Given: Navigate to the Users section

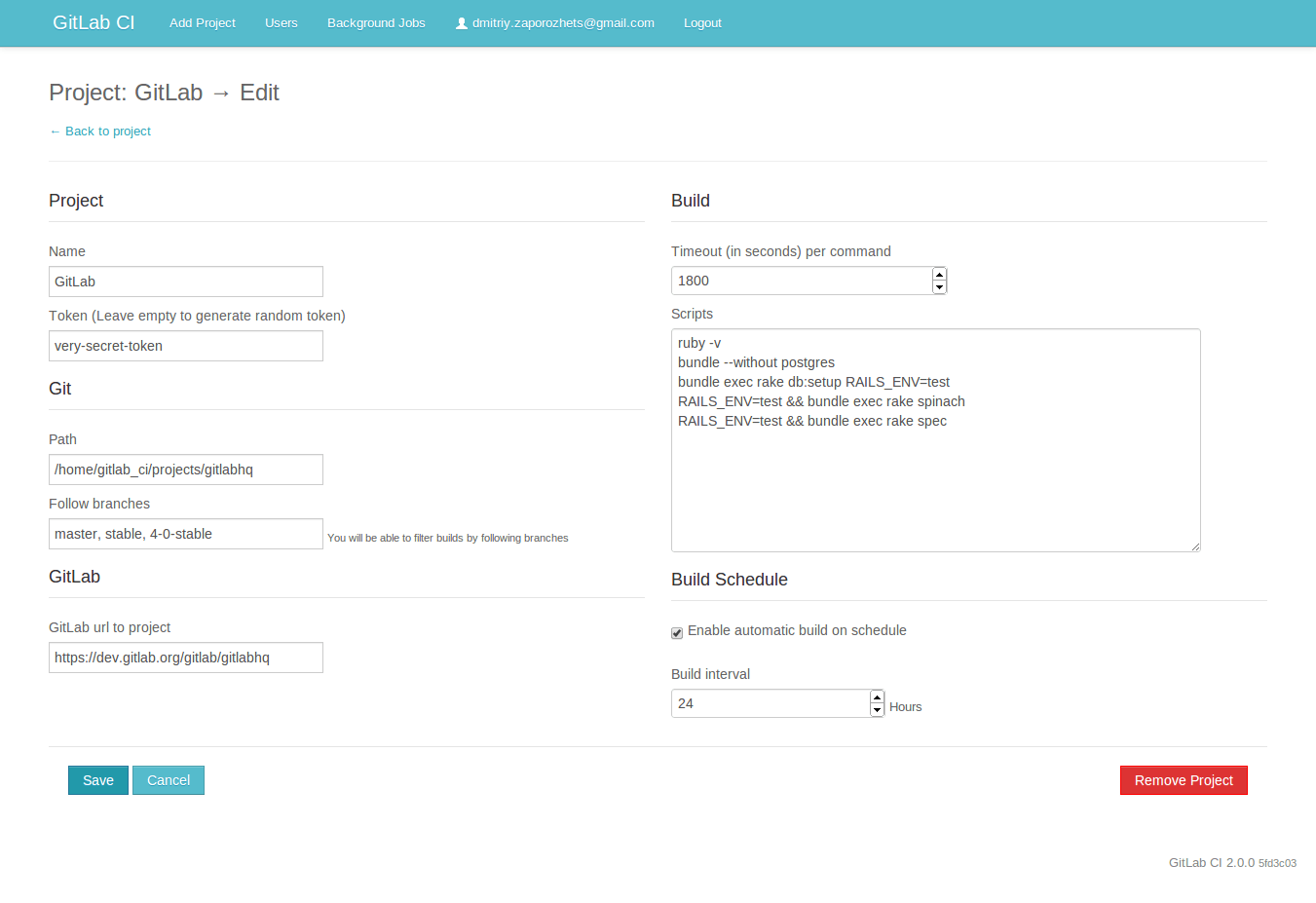Looking at the screenshot, I should point(281,22).
